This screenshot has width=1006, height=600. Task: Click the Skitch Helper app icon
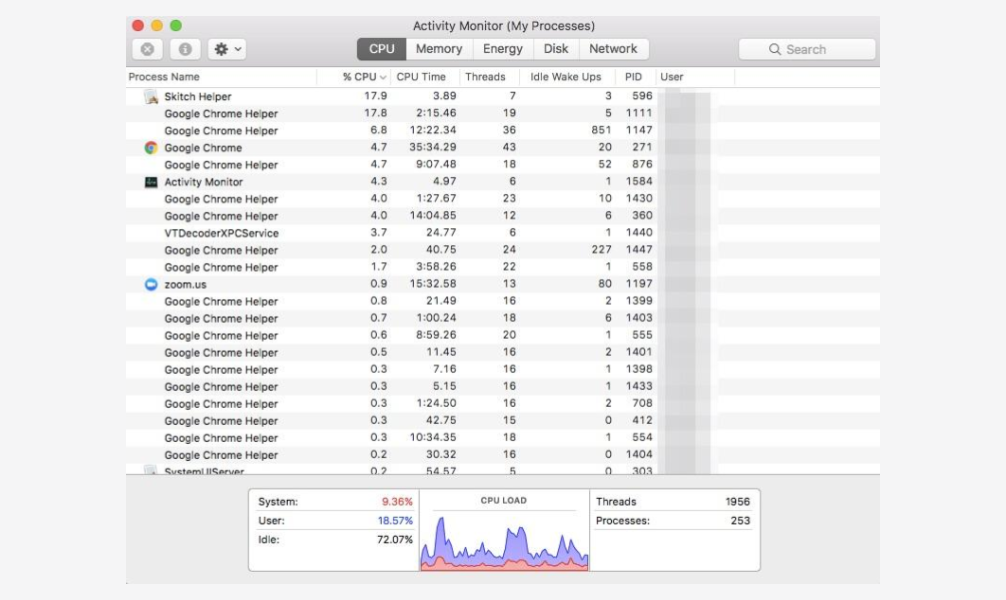point(151,96)
